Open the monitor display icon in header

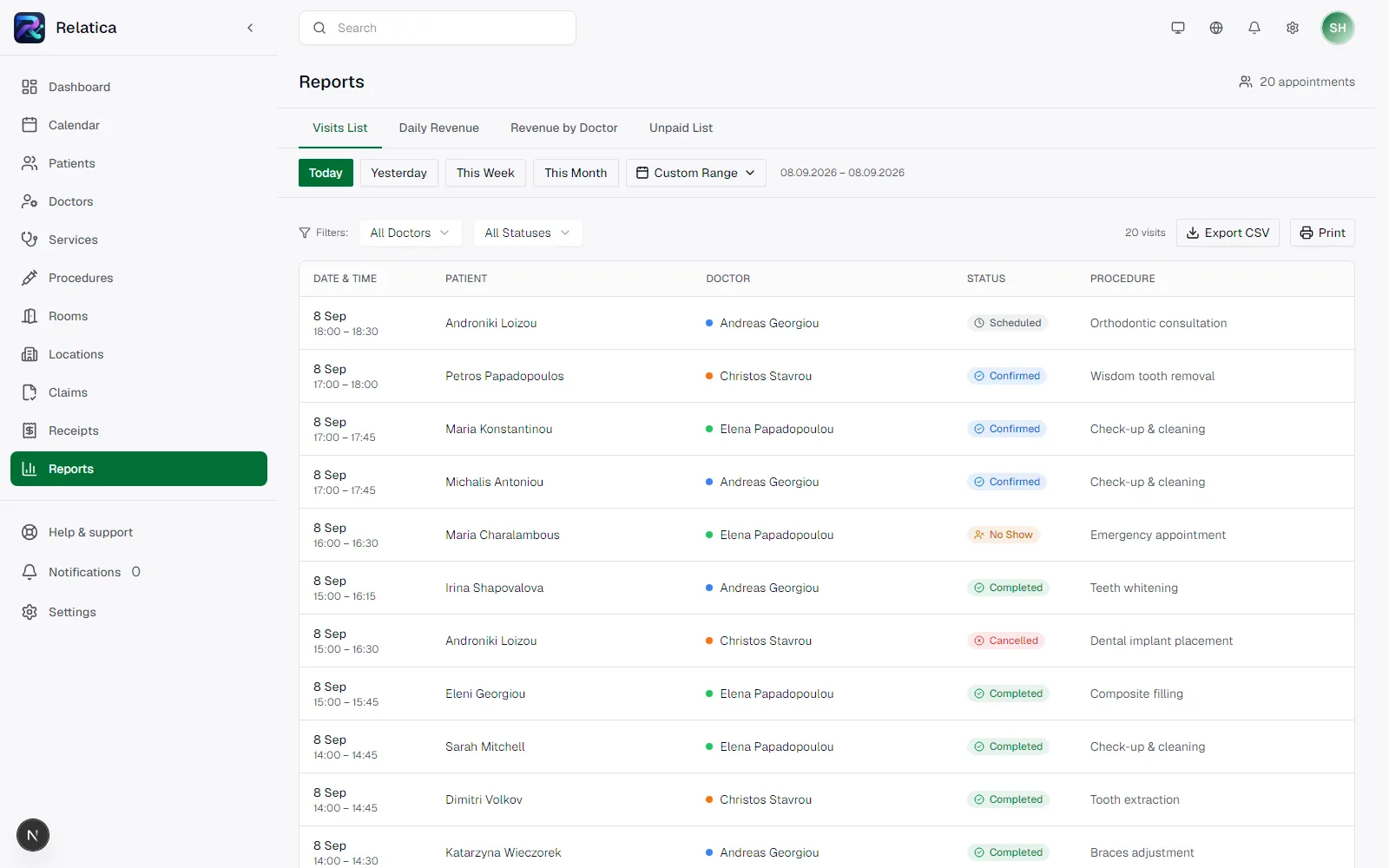1178,28
